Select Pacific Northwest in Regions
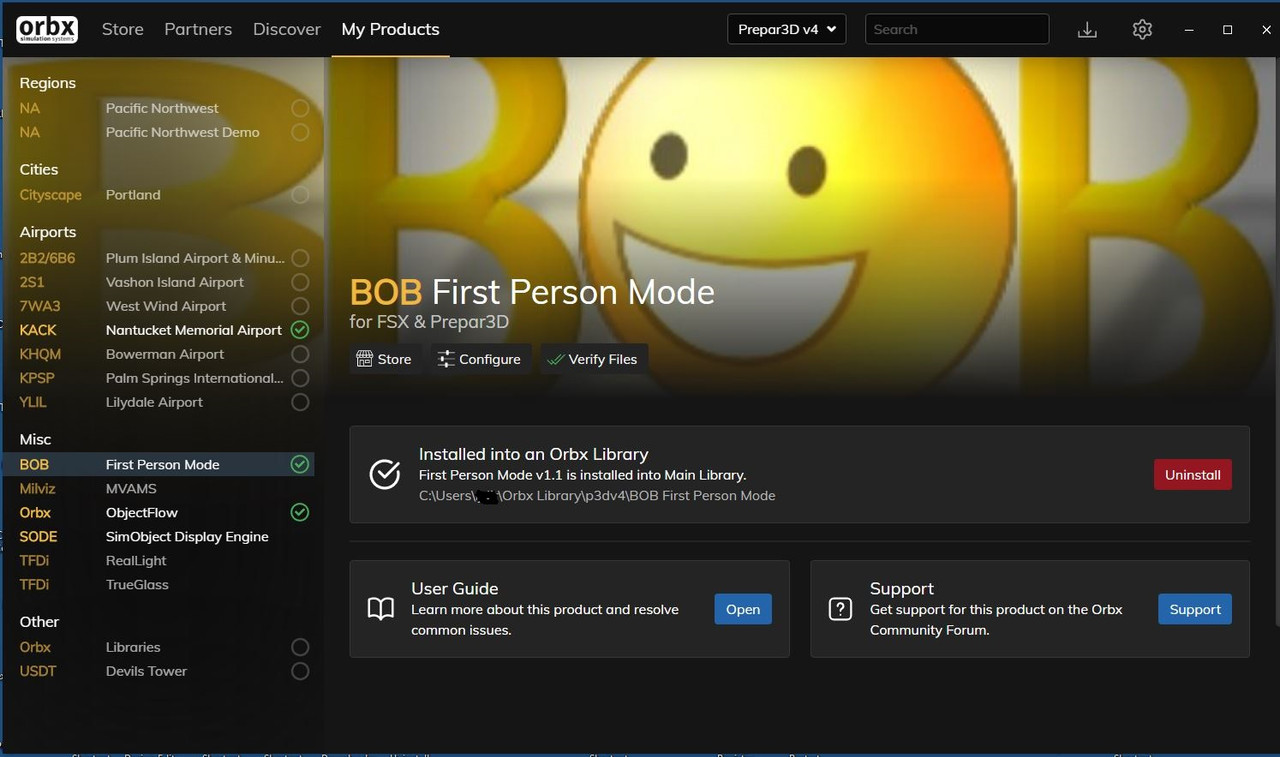Viewport: 1280px width, 757px height. tap(164, 108)
